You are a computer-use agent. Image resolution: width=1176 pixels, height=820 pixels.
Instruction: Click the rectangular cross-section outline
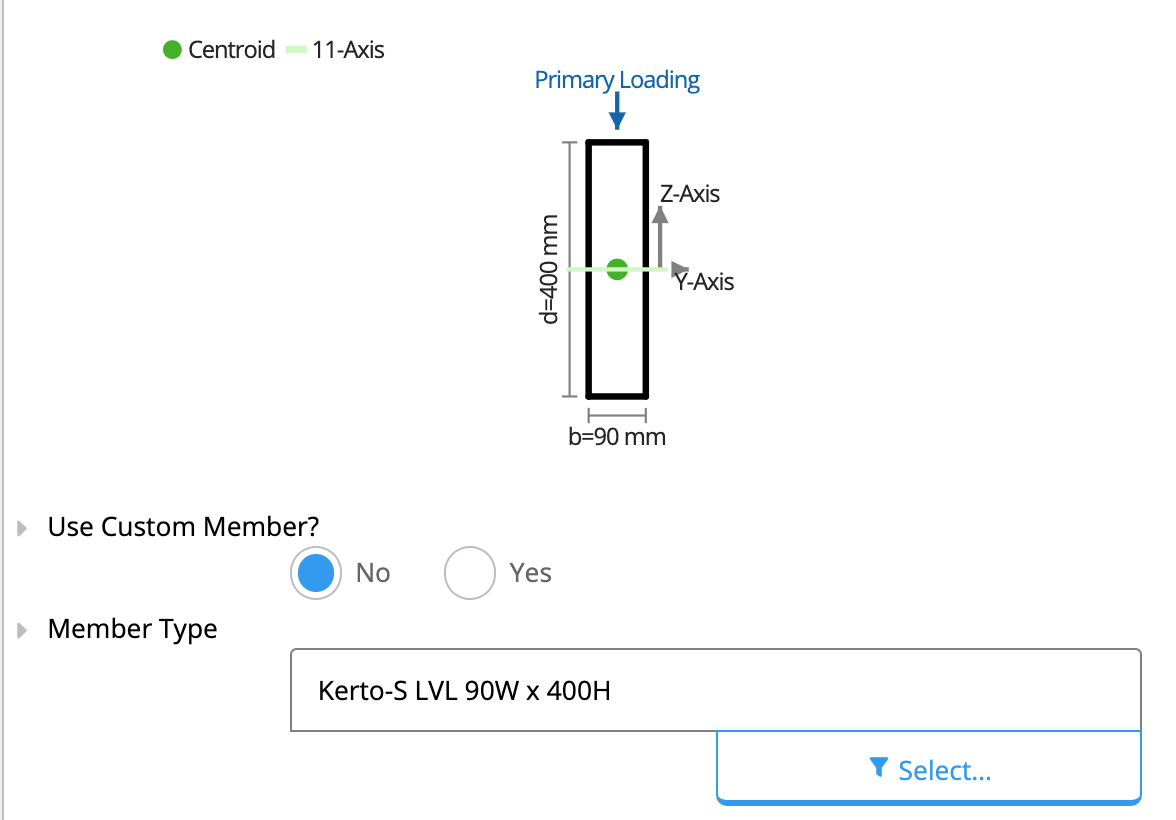(617, 269)
